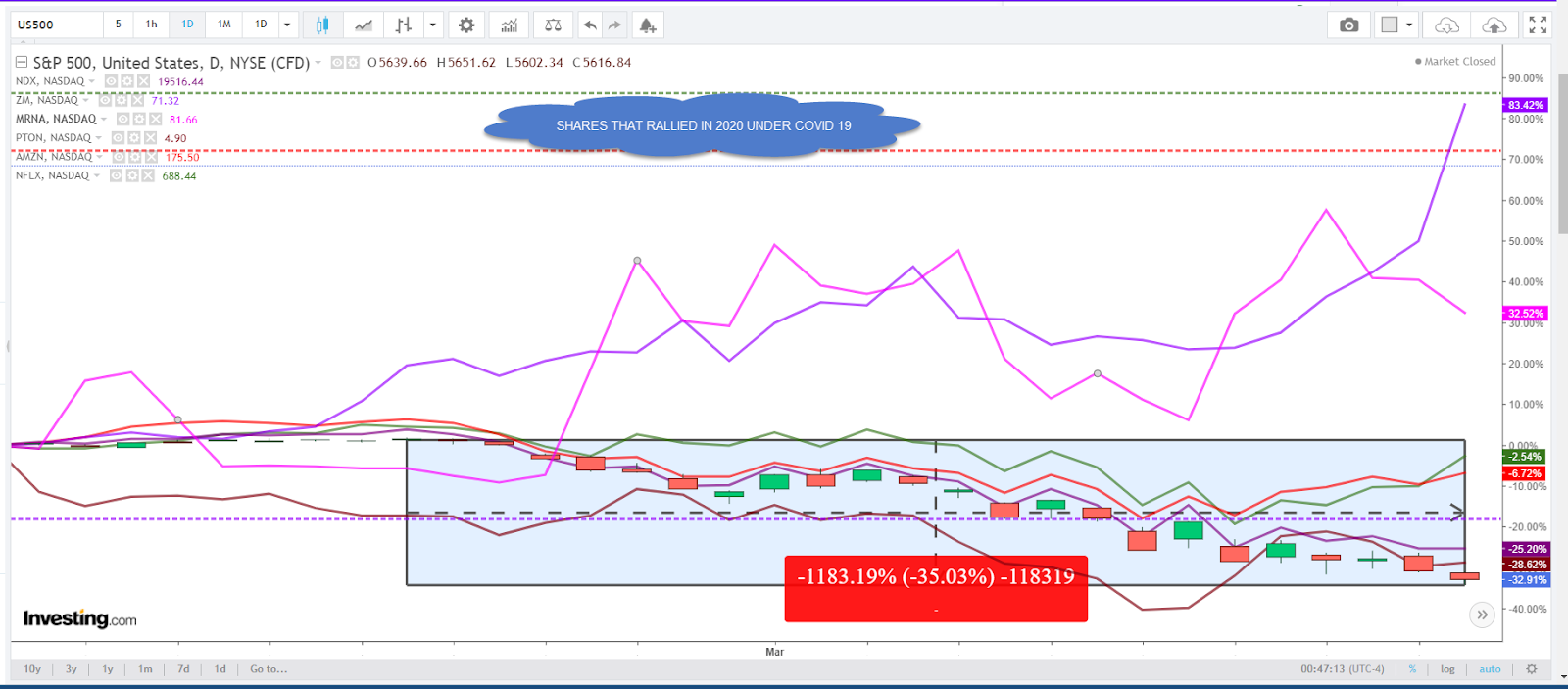Viewport: 1568px width, 689px height.
Task: Toggle fullscreen chart mode
Action: pos(1538,25)
